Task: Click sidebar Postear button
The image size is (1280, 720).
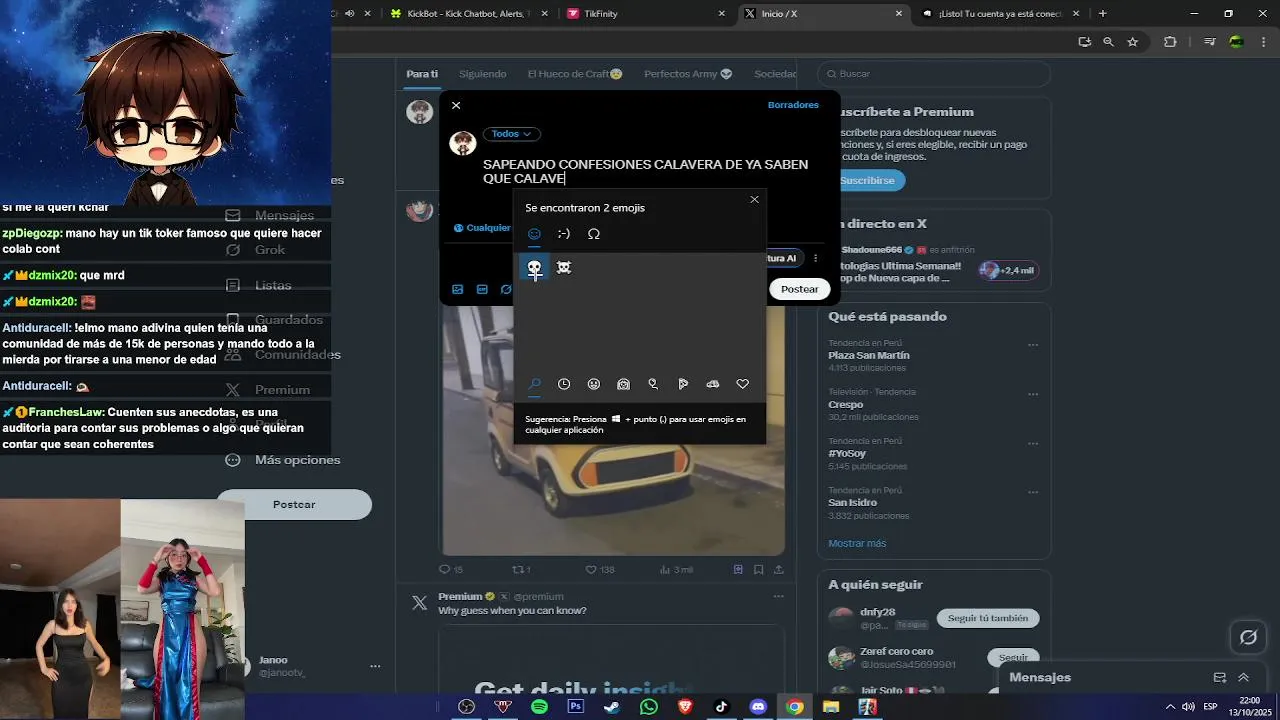Action: (x=294, y=505)
